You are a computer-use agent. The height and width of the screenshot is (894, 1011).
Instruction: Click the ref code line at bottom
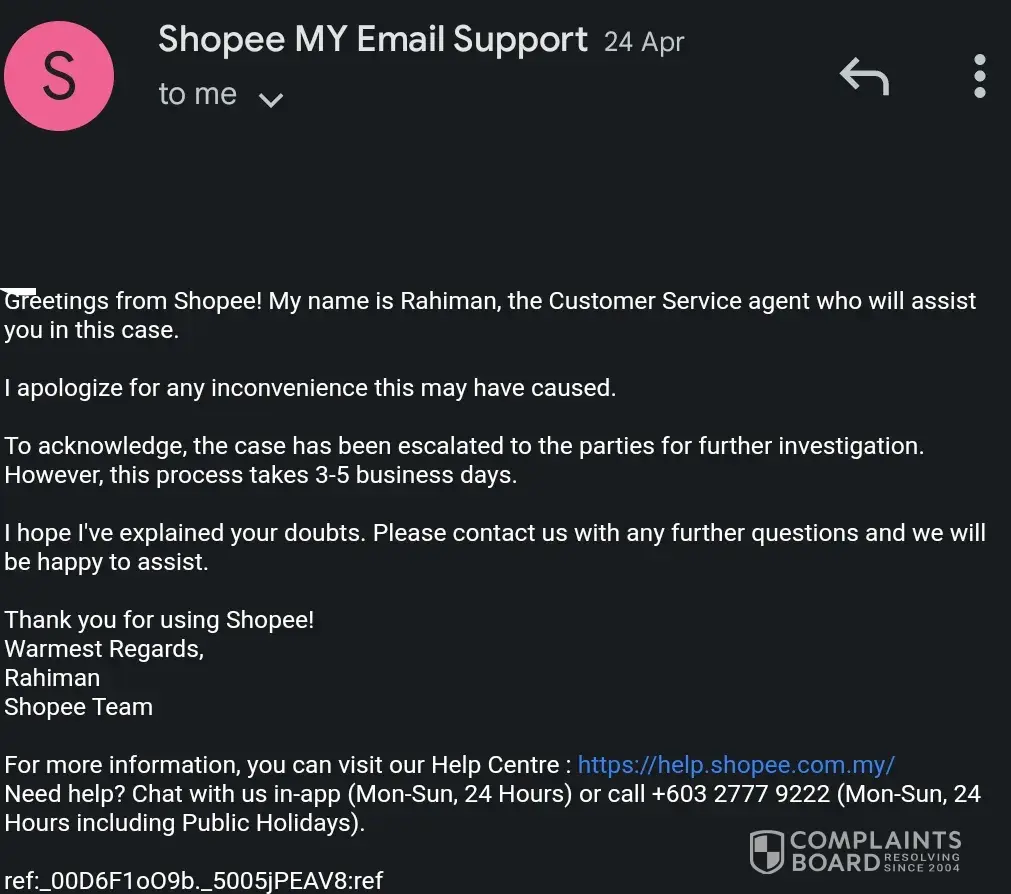[x=194, y=881]
